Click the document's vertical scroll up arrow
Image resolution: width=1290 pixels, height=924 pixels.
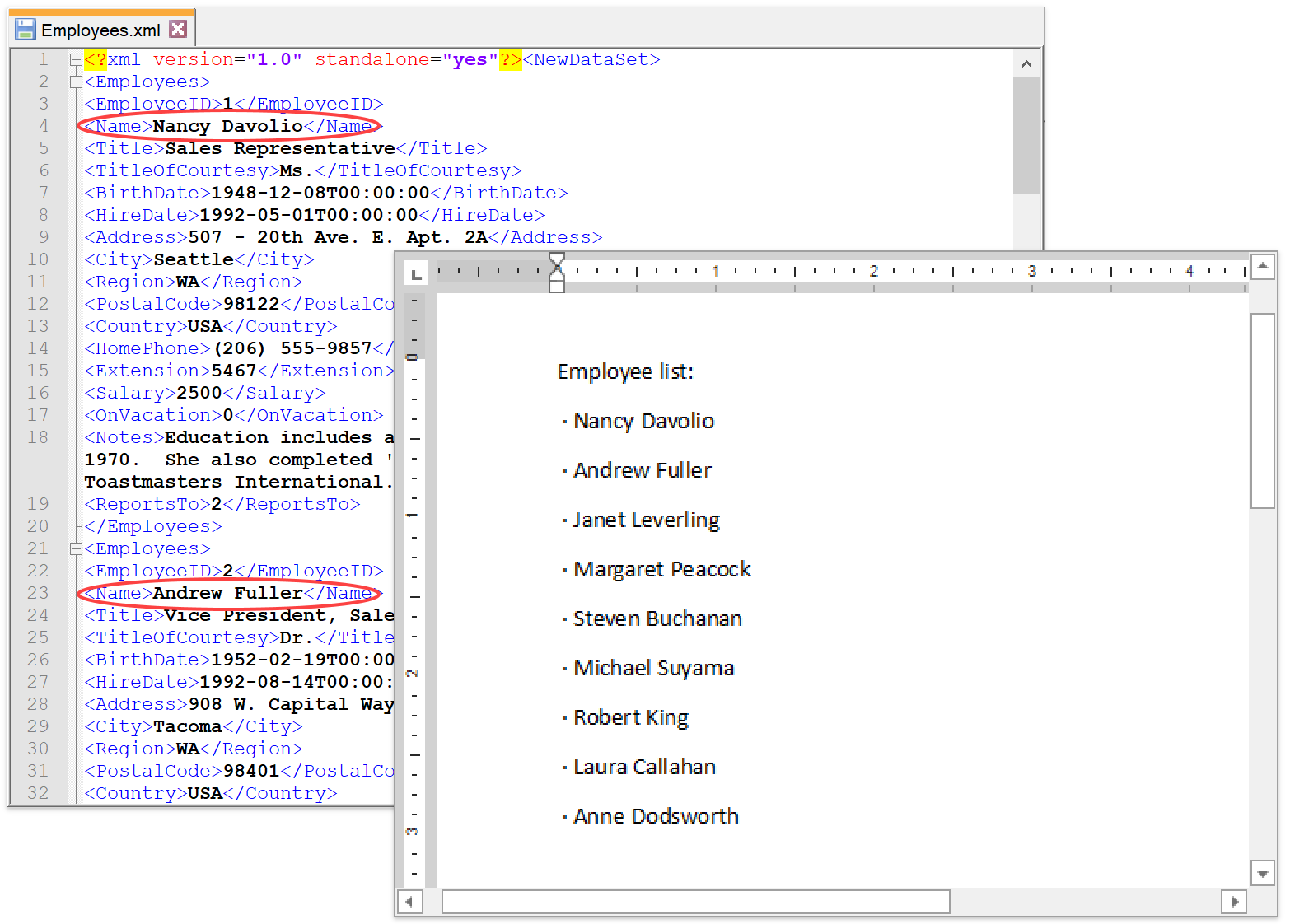pos(1262,266)
